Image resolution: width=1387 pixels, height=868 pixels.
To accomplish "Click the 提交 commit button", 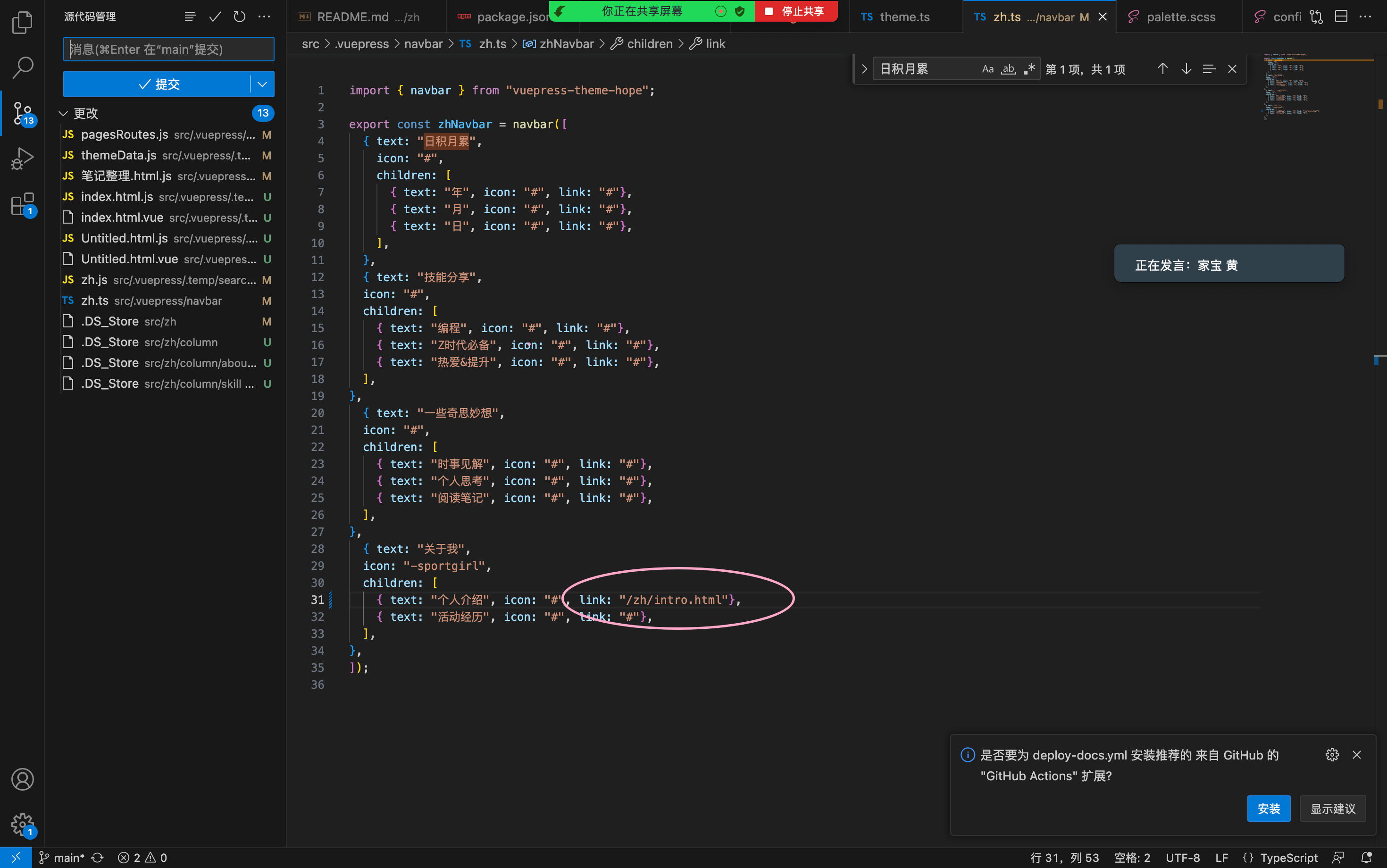I will click(x=157, y=84).
